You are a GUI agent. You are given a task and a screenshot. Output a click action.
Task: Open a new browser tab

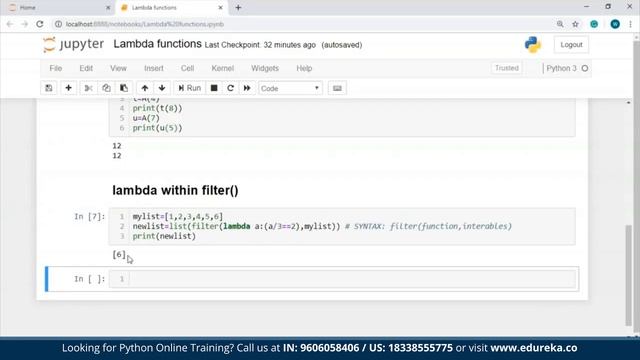238,7
